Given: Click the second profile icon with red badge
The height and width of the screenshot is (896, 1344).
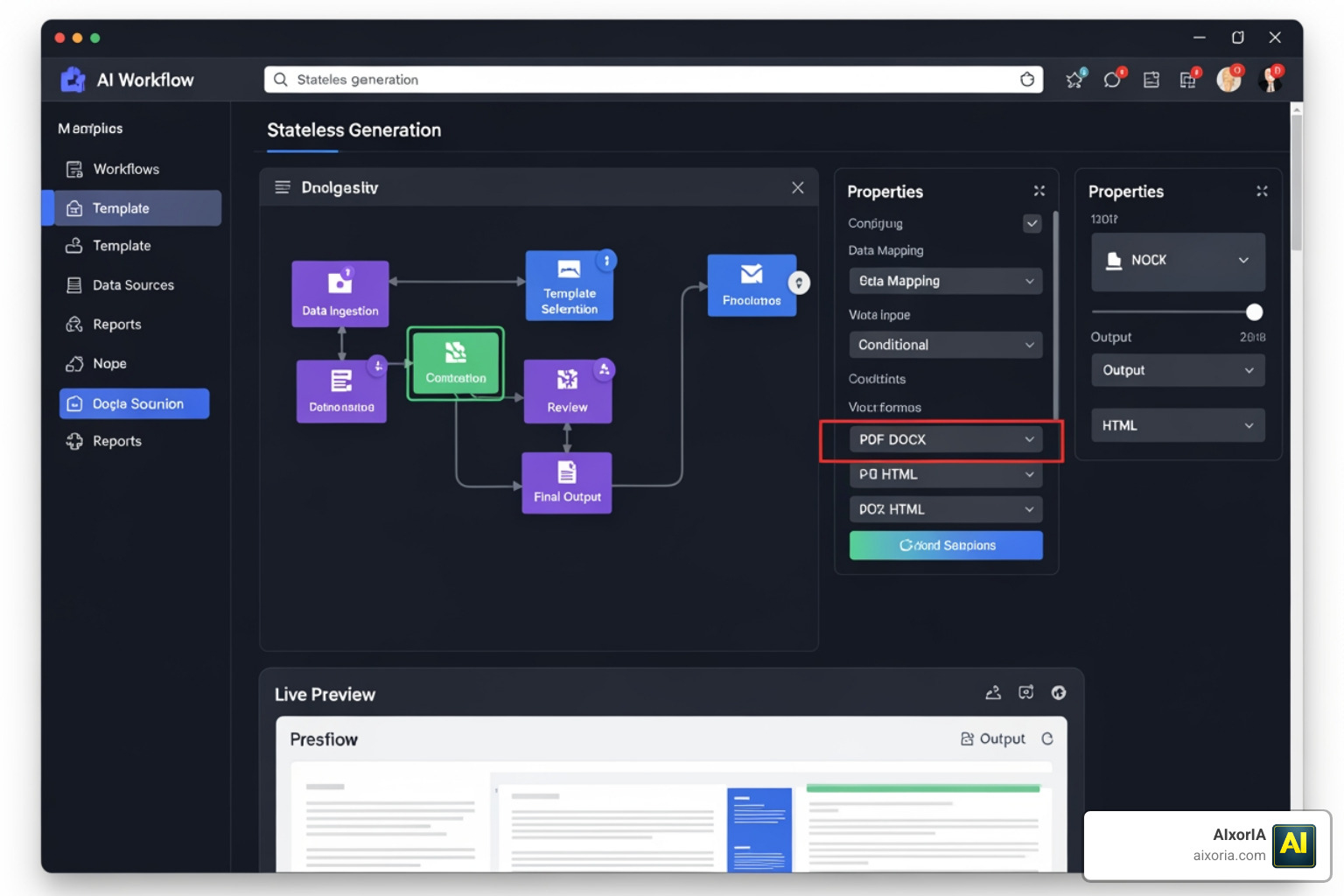Looking at the screenshot, I should coord(1270,80).
